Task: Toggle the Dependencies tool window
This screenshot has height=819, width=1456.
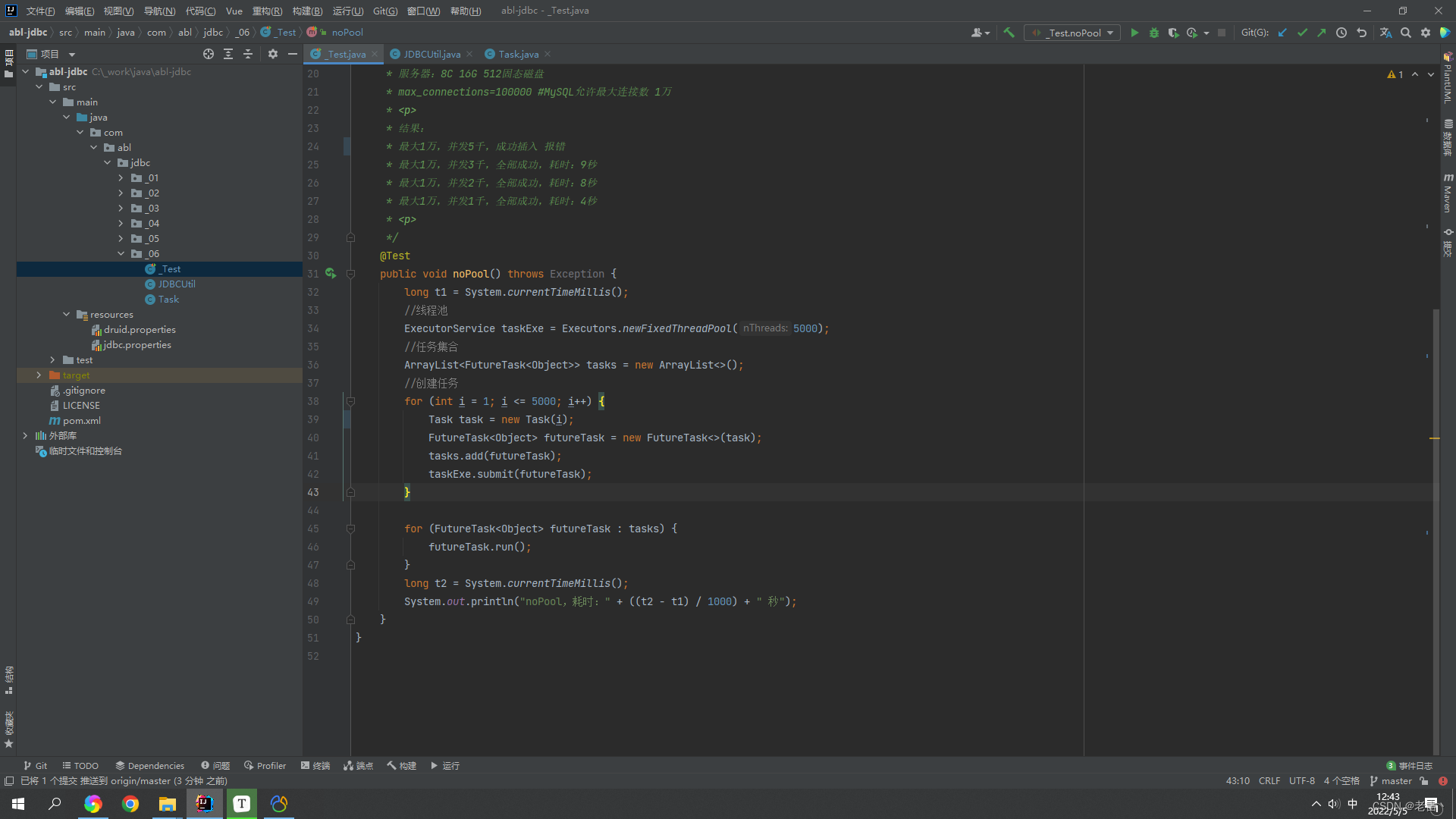Action: [149, 766]
